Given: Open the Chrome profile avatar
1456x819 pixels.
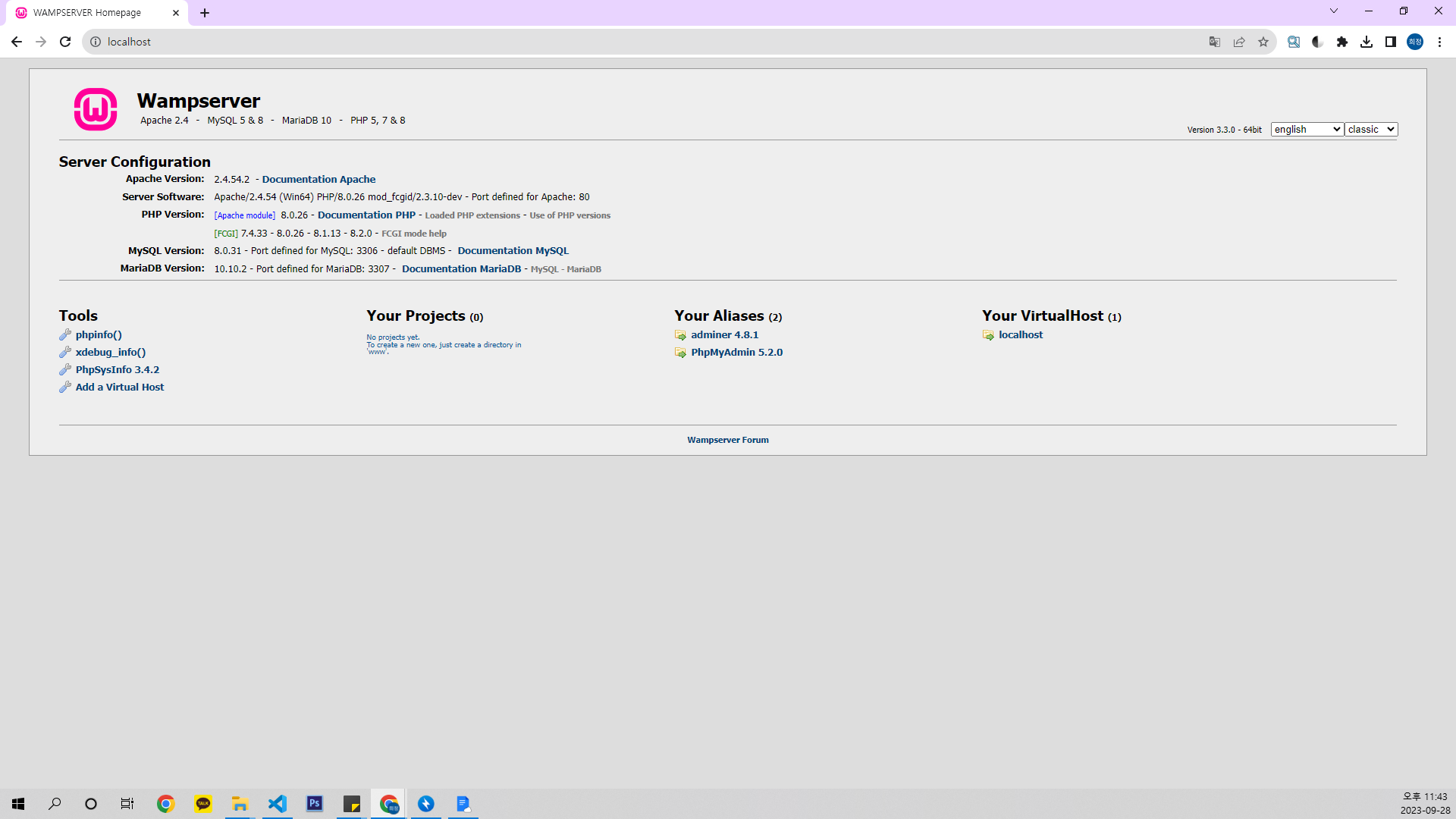Looking at the screenshot, I should tap(1415, 42).
